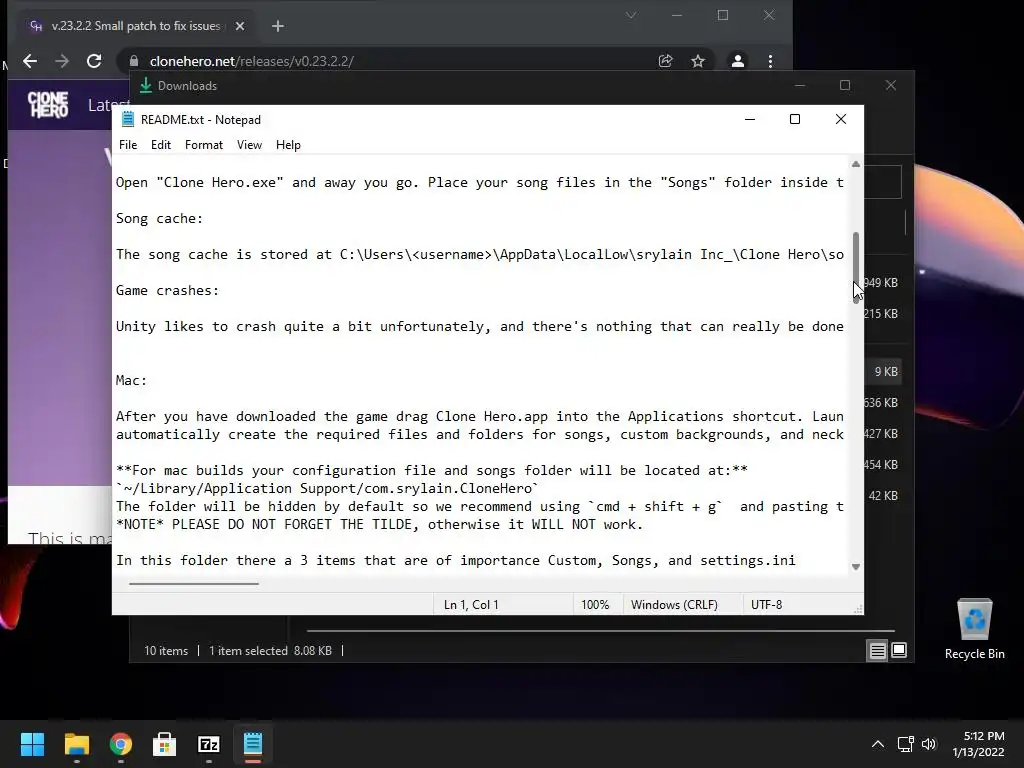Screen dimensions: 1024x768
Task: Click the '10 items' status in Downloads
Action: click(x=166, y=651)
